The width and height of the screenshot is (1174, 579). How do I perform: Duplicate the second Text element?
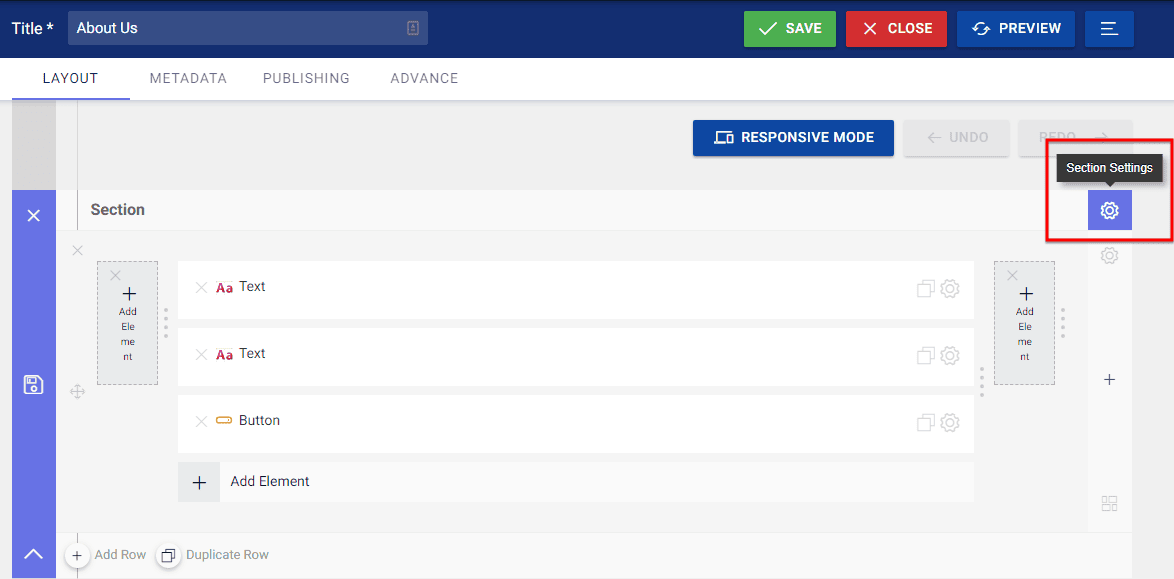pyautogui.click(x=925, y=356)
